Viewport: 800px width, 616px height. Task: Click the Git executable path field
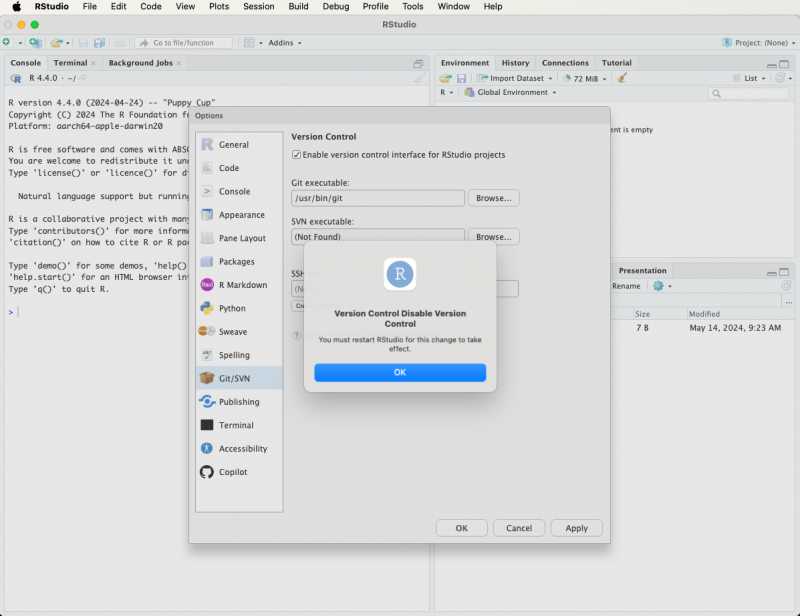(378, 198)
